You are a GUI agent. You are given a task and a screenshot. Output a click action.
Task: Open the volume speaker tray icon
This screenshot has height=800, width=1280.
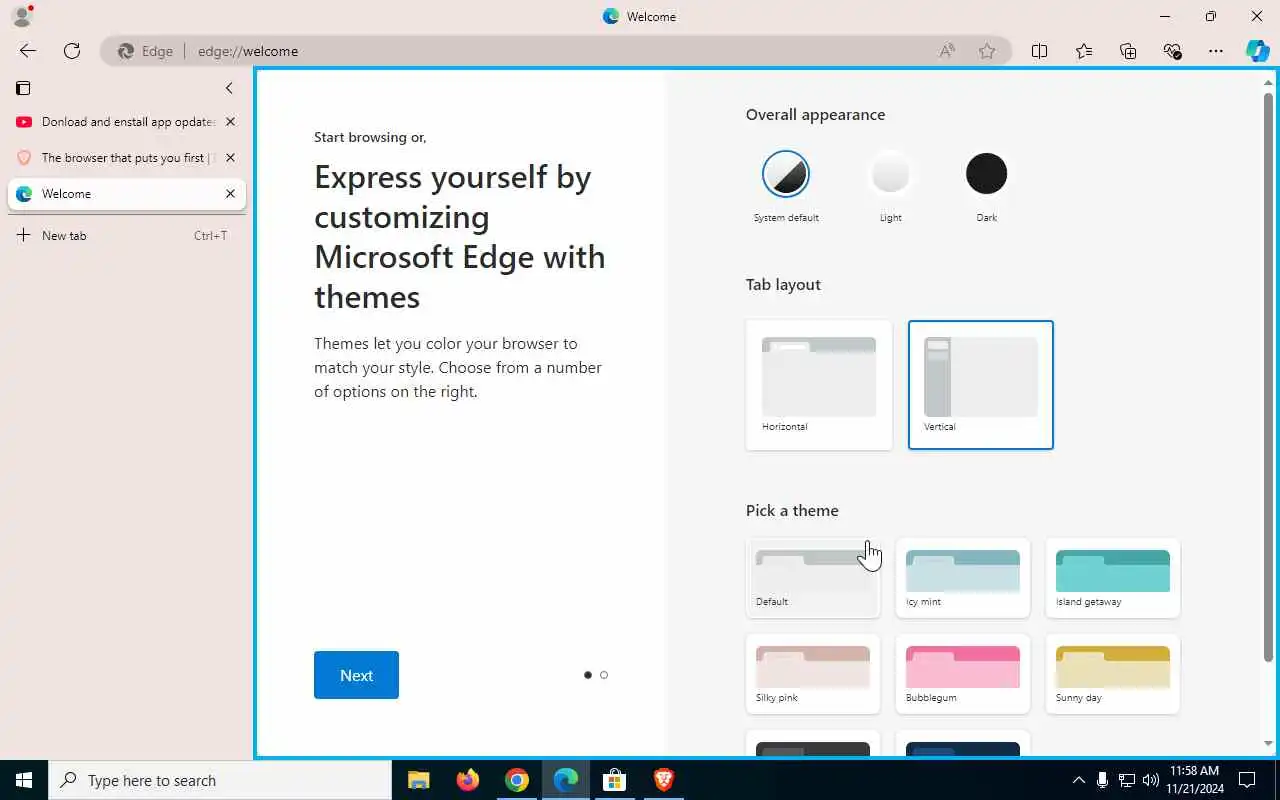(x=1150, y=780)
